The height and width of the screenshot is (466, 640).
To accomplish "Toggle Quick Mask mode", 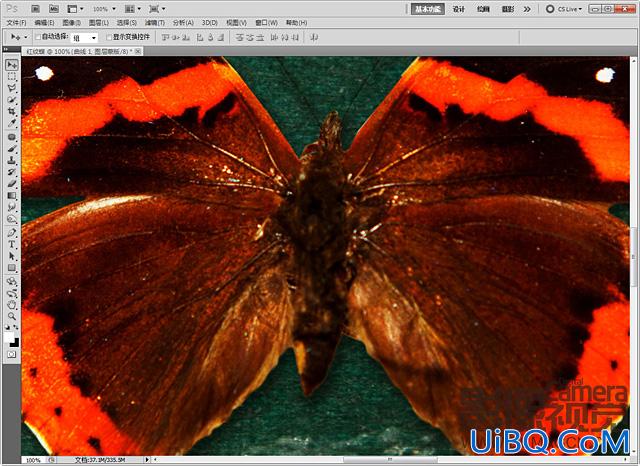I will (12, 355).
